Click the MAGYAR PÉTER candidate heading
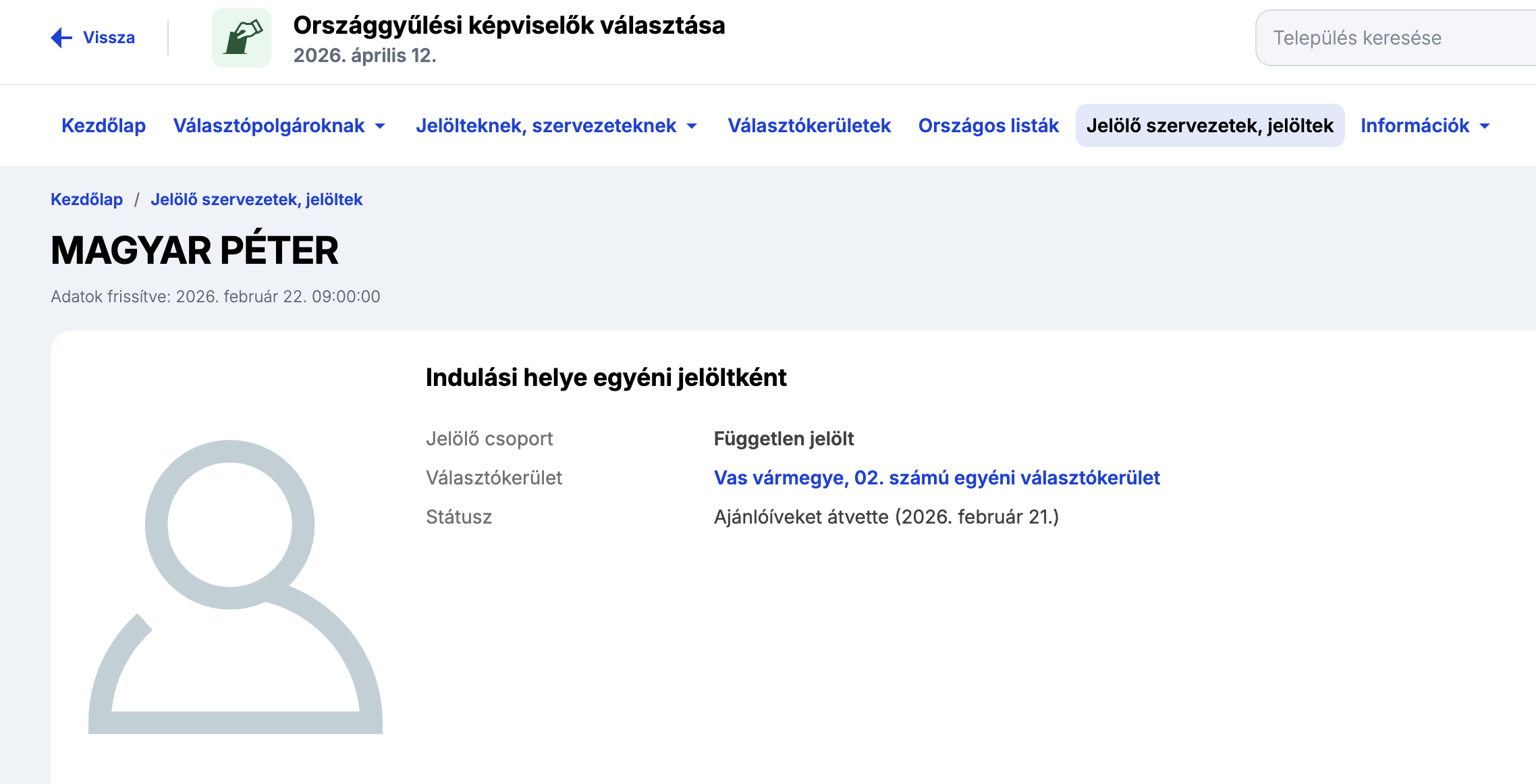The image size is (1536, 784). tap(194, 250)
